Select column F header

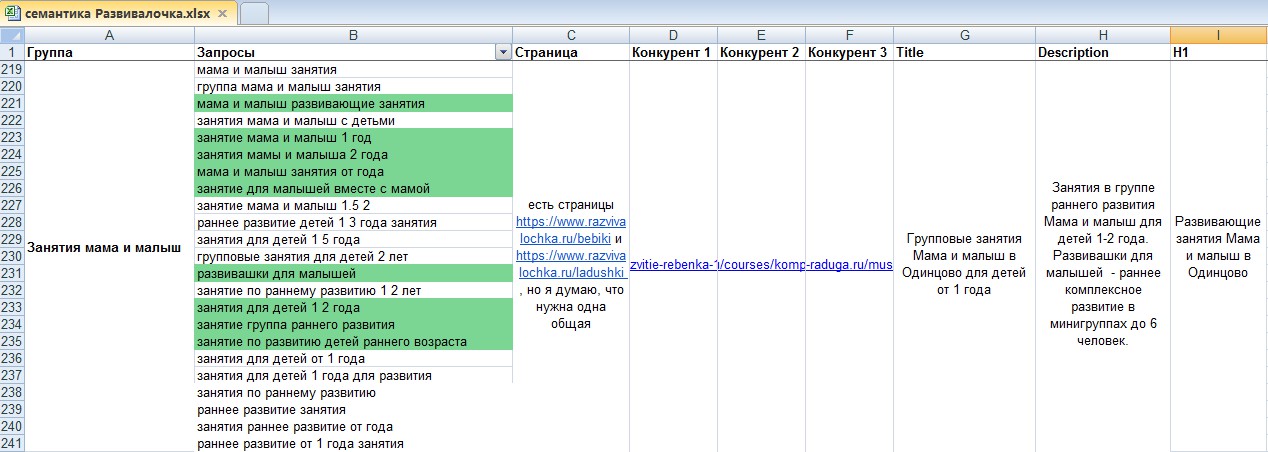point(849,35)
